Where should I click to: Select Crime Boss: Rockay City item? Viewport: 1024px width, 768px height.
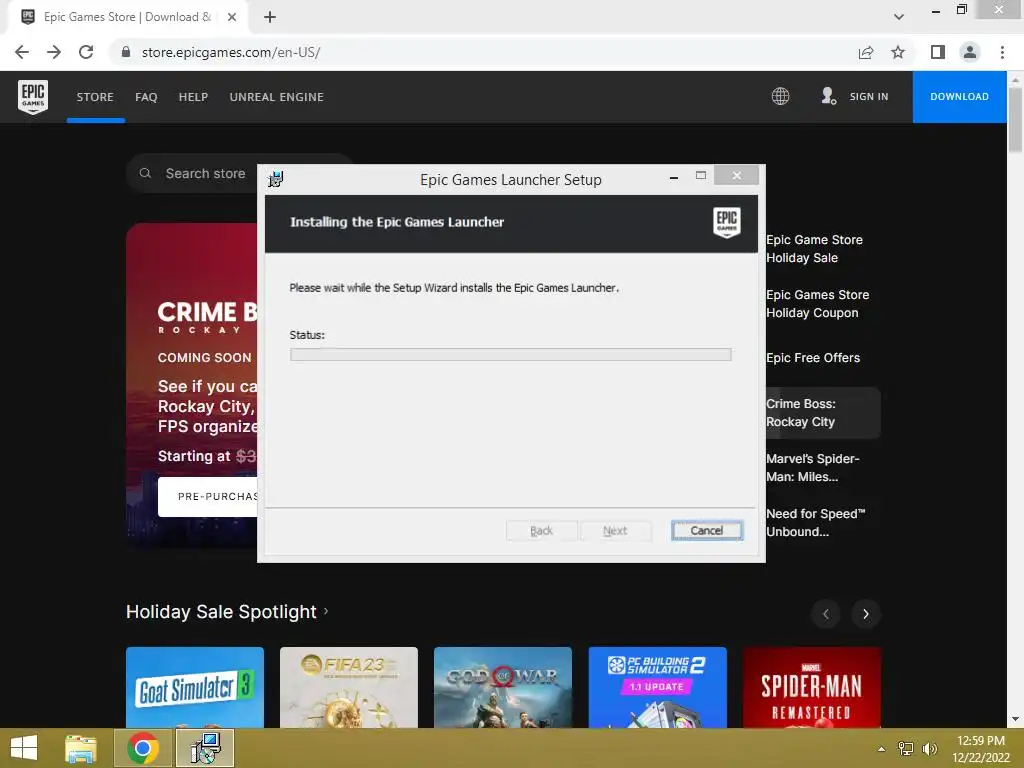[x=823, y=413]
